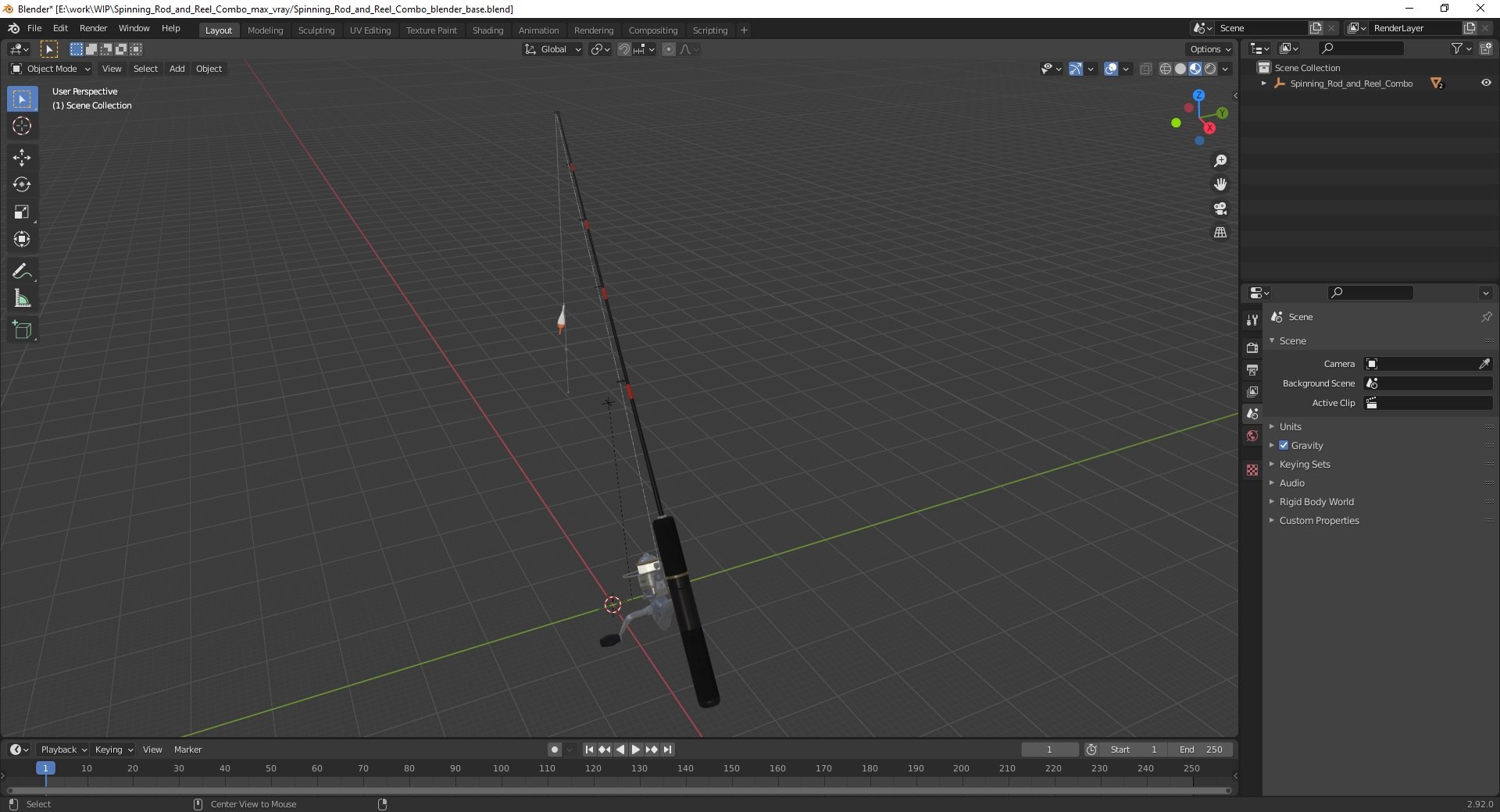The image size is (1500, 812).
Task: Switch perspective/orthographic grid icon
Action: click(1220, 233)
